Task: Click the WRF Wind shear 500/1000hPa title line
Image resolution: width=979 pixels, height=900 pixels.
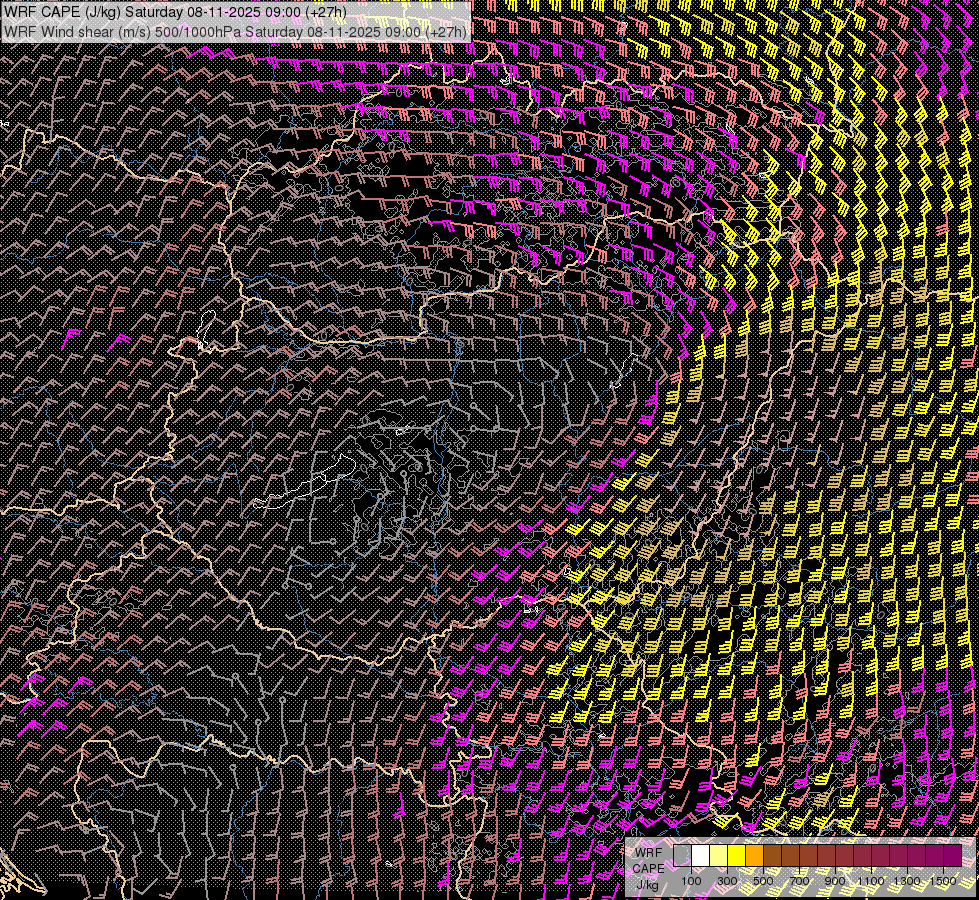Action: click(235, 31)
